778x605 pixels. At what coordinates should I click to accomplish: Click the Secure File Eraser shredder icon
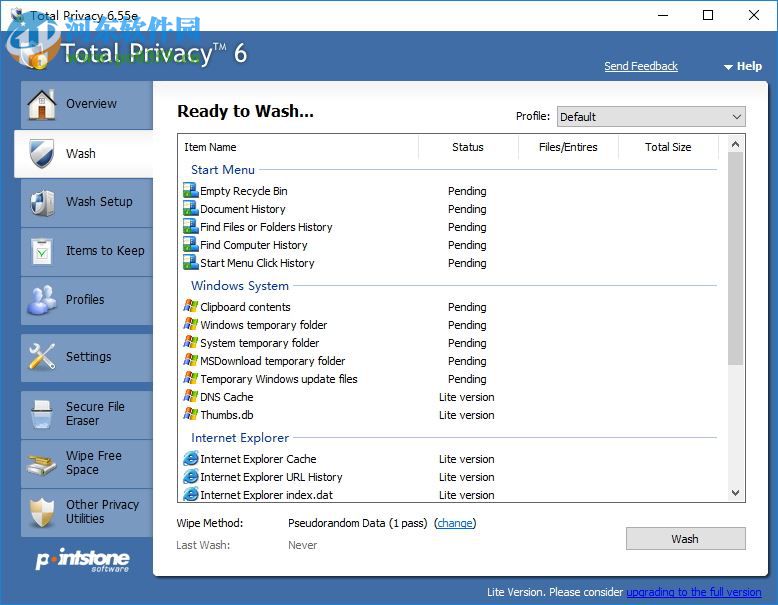click(42, 413)
